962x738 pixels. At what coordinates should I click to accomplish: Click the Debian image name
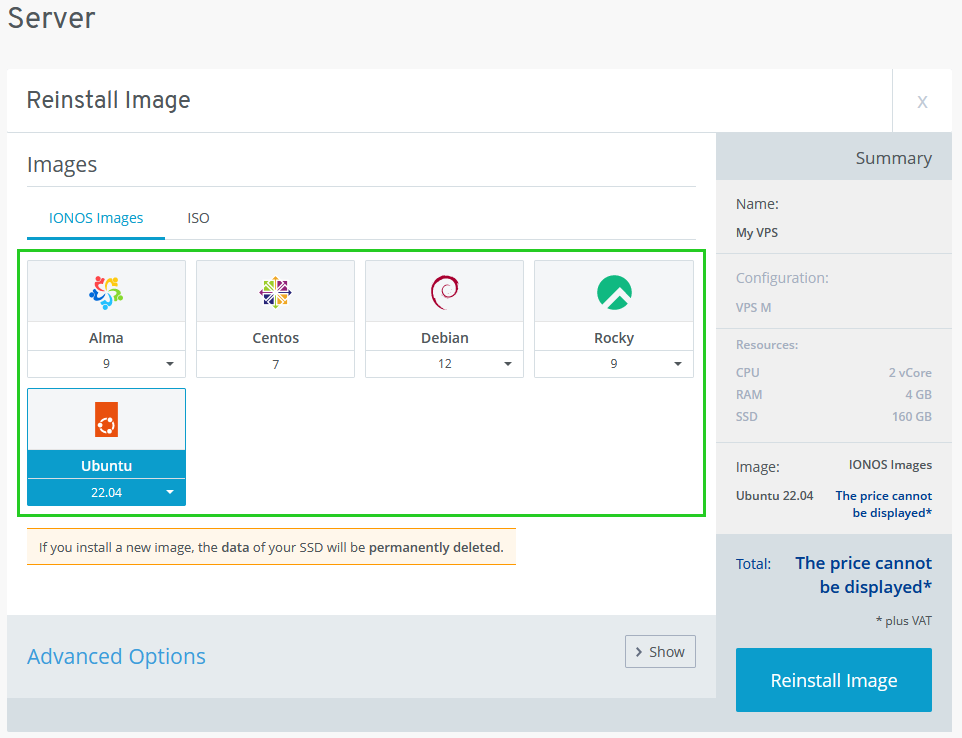(444, 338)
